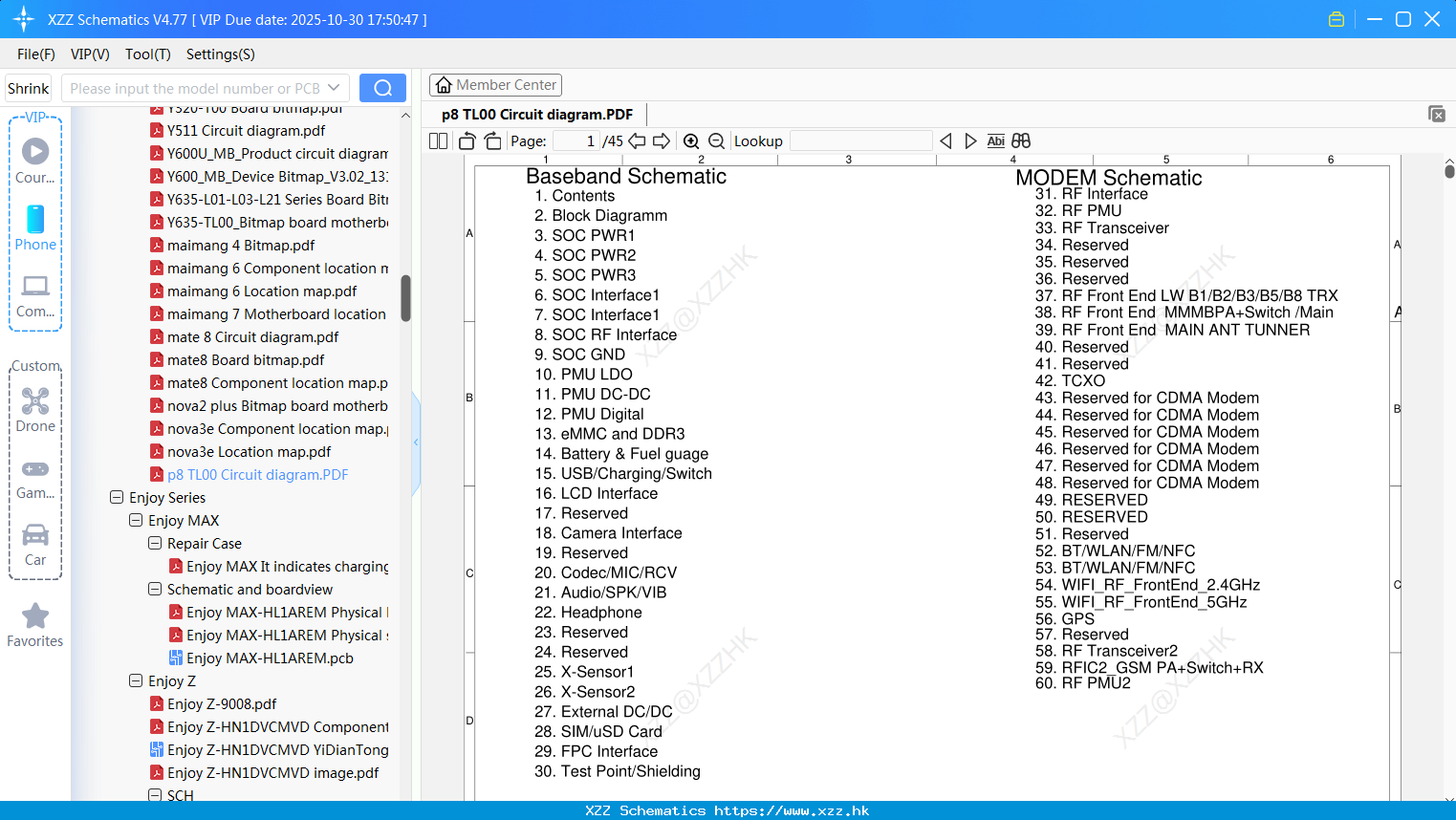Open Y511 Circuit diagram.pdf
The image size is (1456, 820).
click(x=246, y=130)
